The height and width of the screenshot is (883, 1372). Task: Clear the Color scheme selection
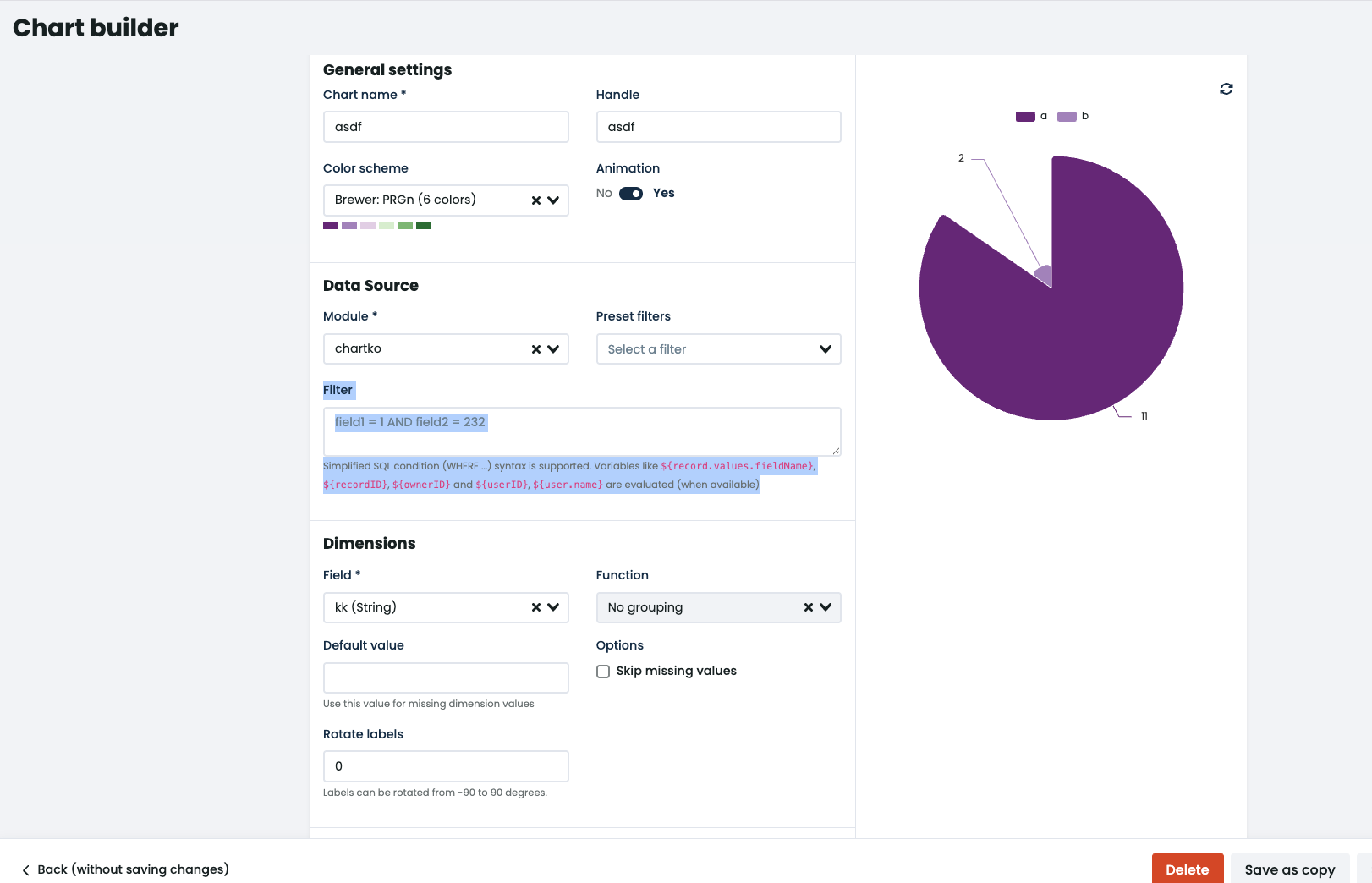(535, 200)
